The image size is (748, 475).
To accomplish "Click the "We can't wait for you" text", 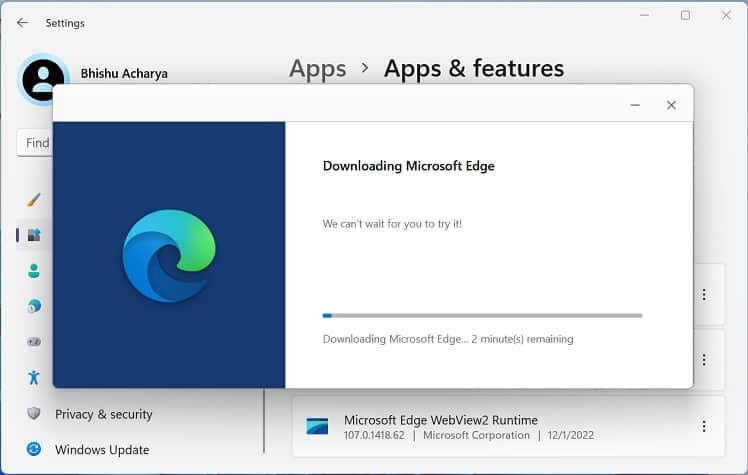I will pyautogui.click(x=392, y=224).
